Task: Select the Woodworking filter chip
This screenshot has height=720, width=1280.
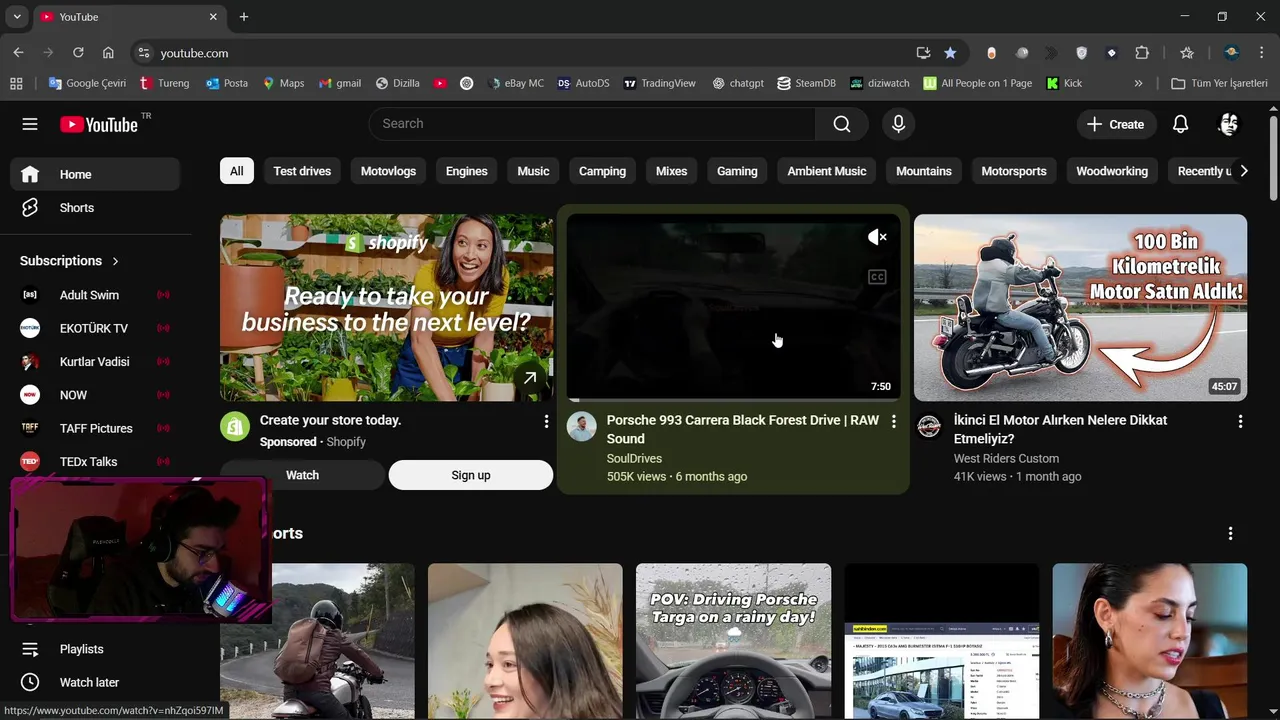Action: (1112, 171)
